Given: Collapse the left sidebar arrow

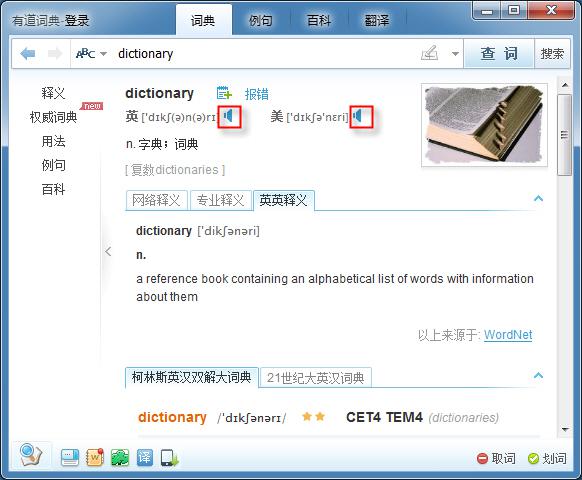Looking at the screenshot, I should (108, 251).
